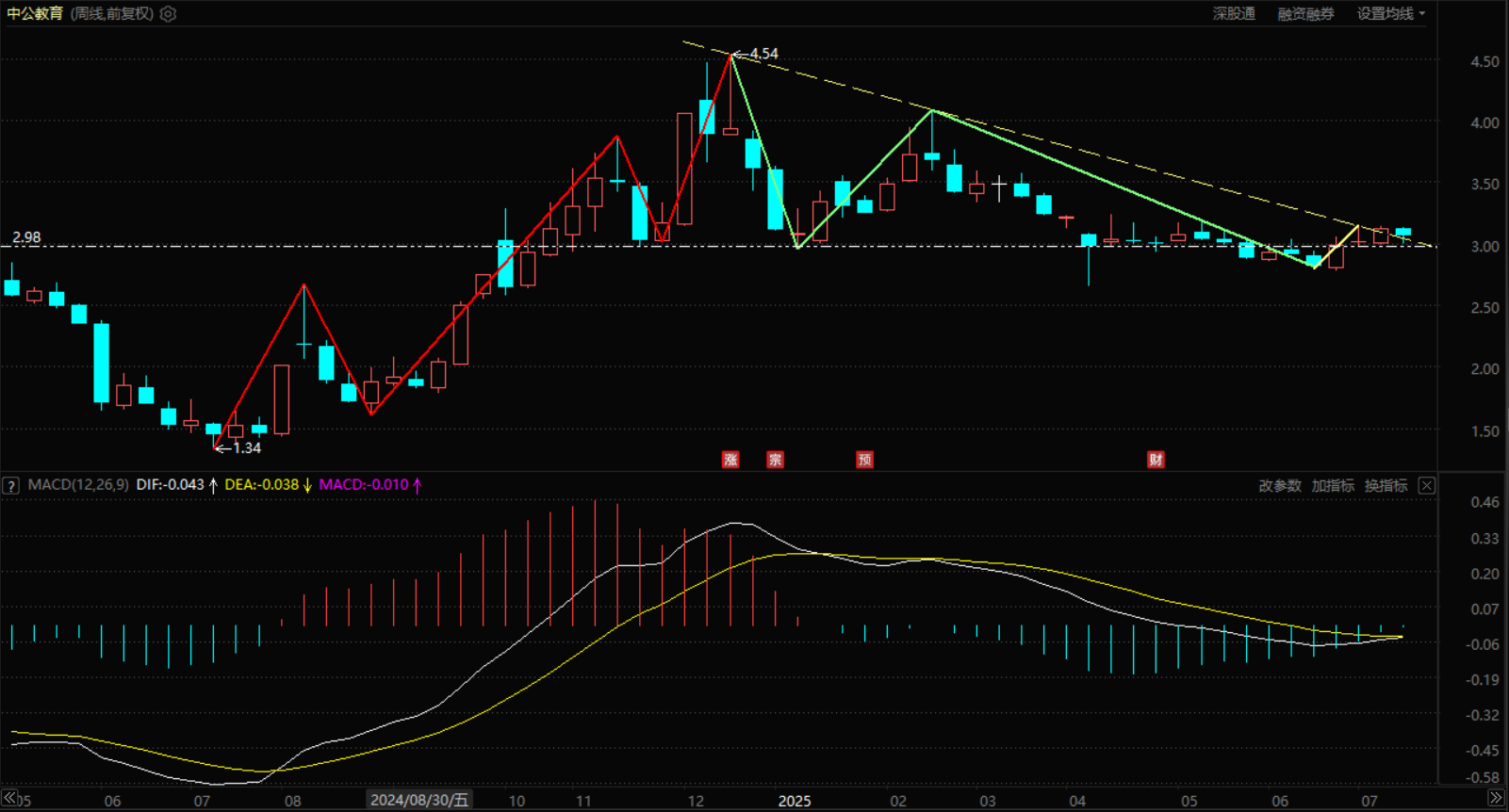1509x812 pixels.
Task: Click the 2024/08/30/五 date marker
Action: (419, 800)
